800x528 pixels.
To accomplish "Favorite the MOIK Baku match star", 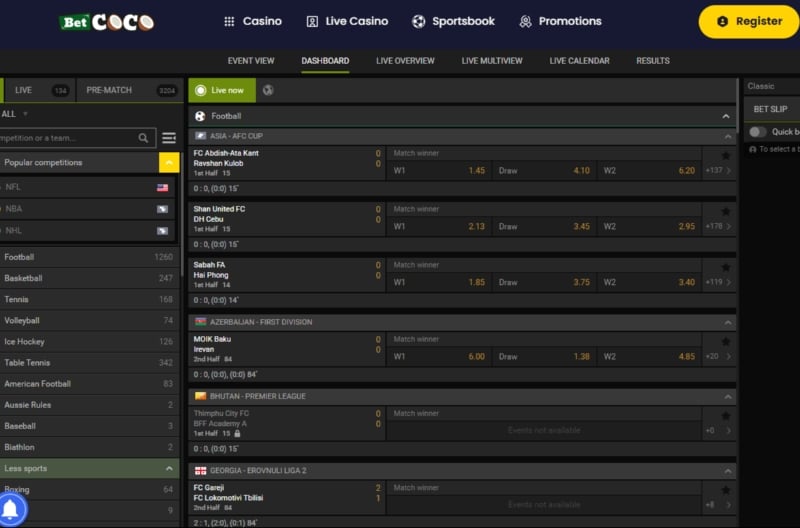I will click(726, 341).
